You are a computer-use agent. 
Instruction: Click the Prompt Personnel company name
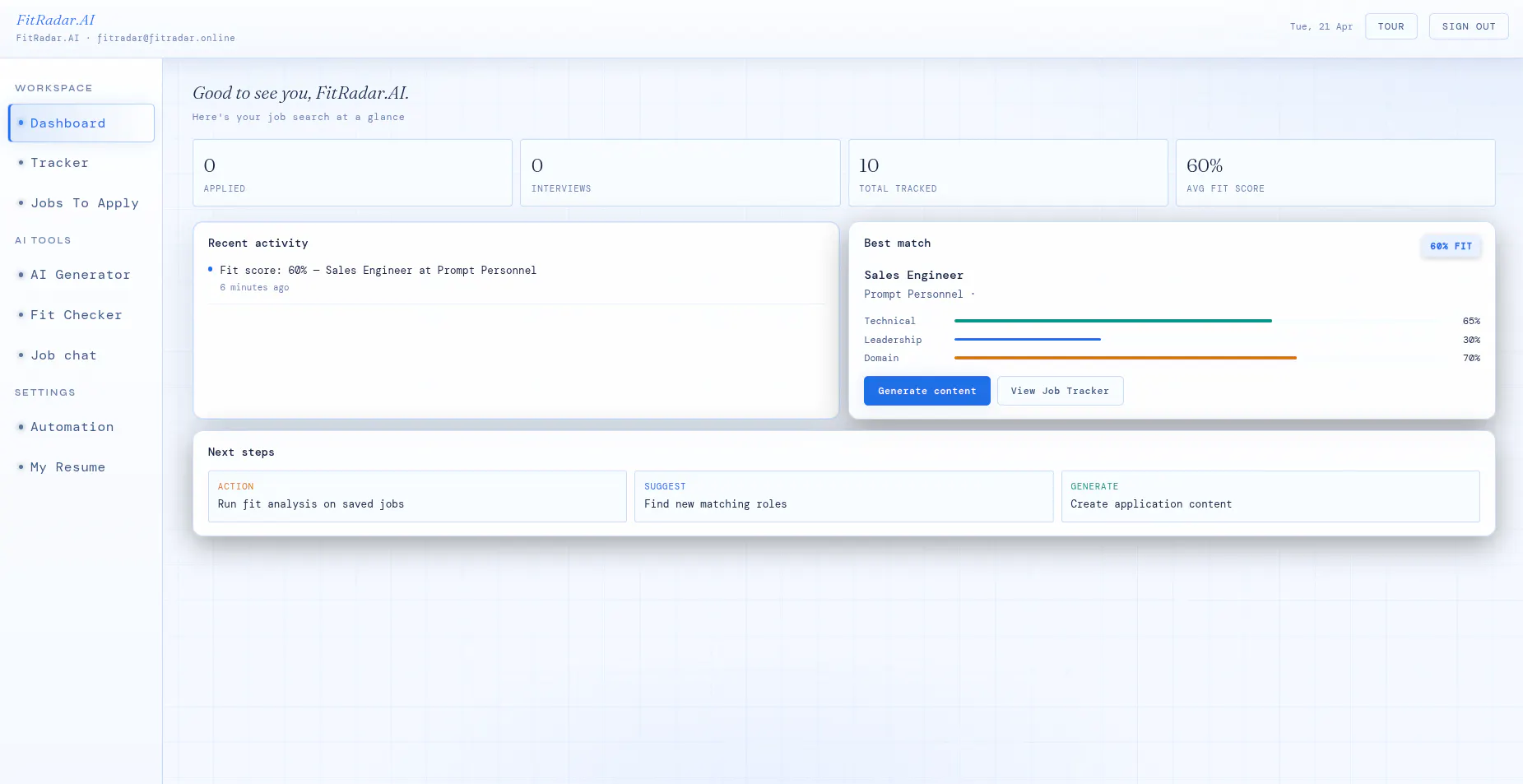point(913,294)
